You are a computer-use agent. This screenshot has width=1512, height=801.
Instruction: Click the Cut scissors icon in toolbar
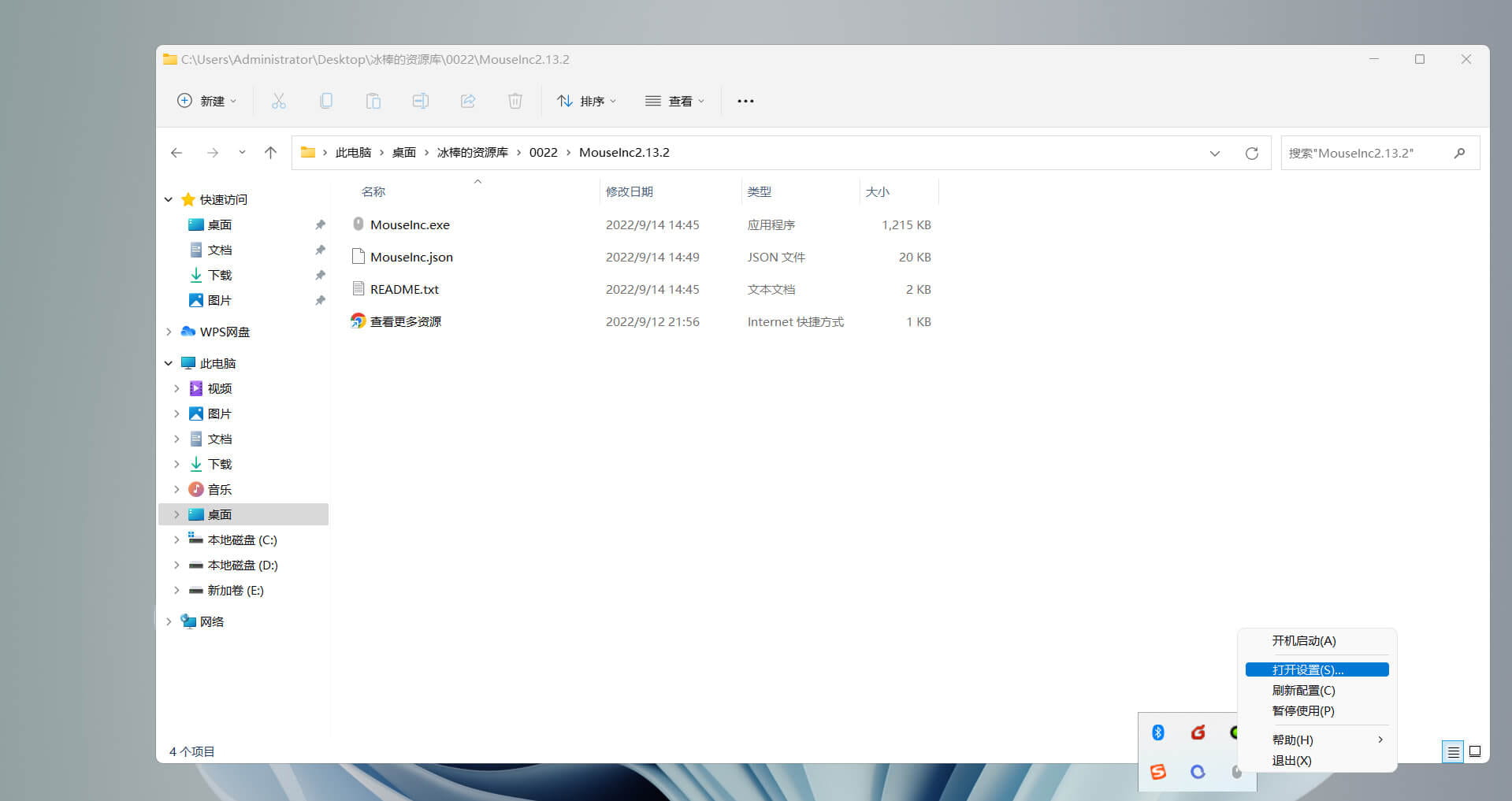(x=279, y=101)
